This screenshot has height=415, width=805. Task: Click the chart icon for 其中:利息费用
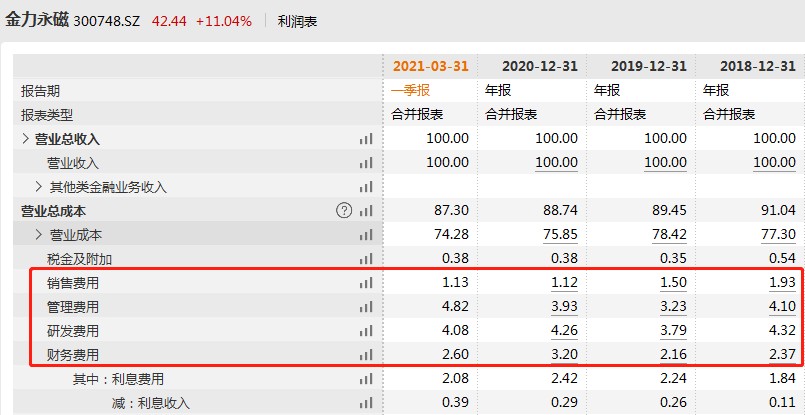click(365, 379)
